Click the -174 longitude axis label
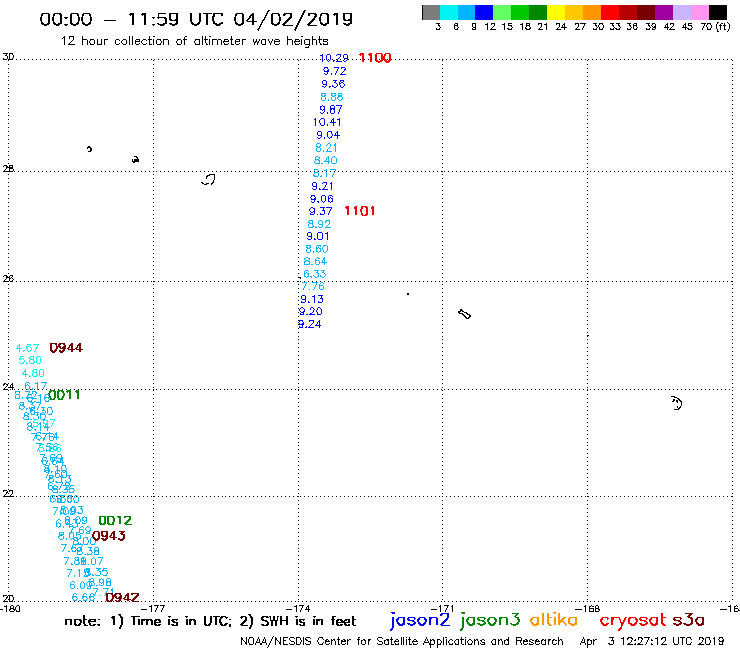740x650 pixels. point(298,608)
